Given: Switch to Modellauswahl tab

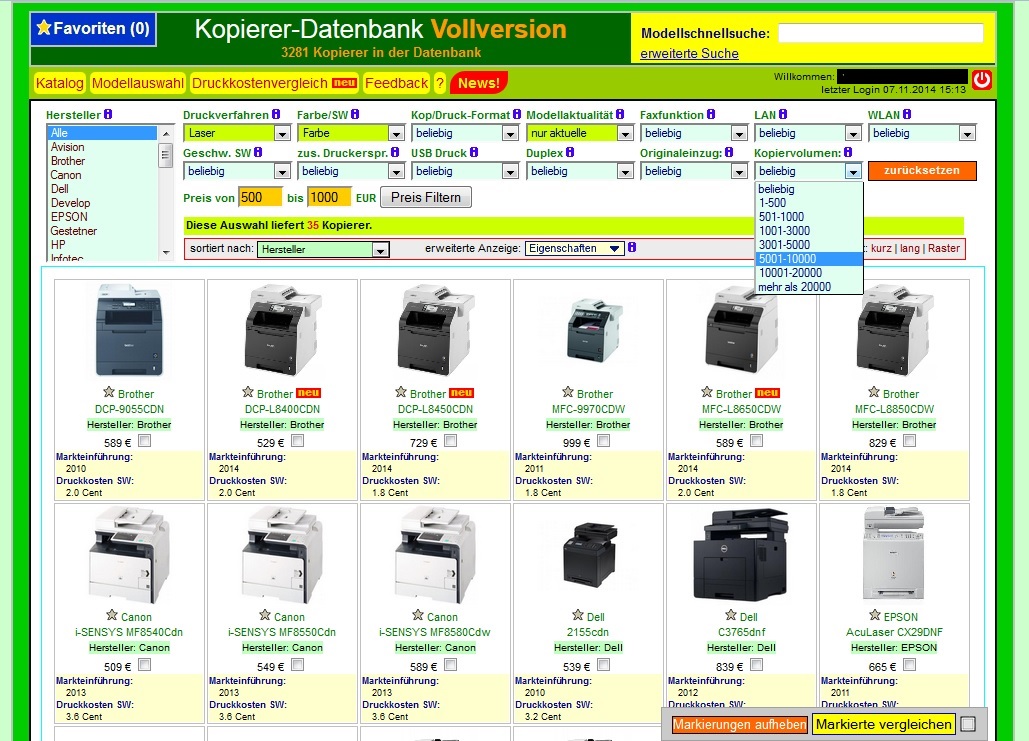Looking at the screenshot, I should tap(138, 83).
